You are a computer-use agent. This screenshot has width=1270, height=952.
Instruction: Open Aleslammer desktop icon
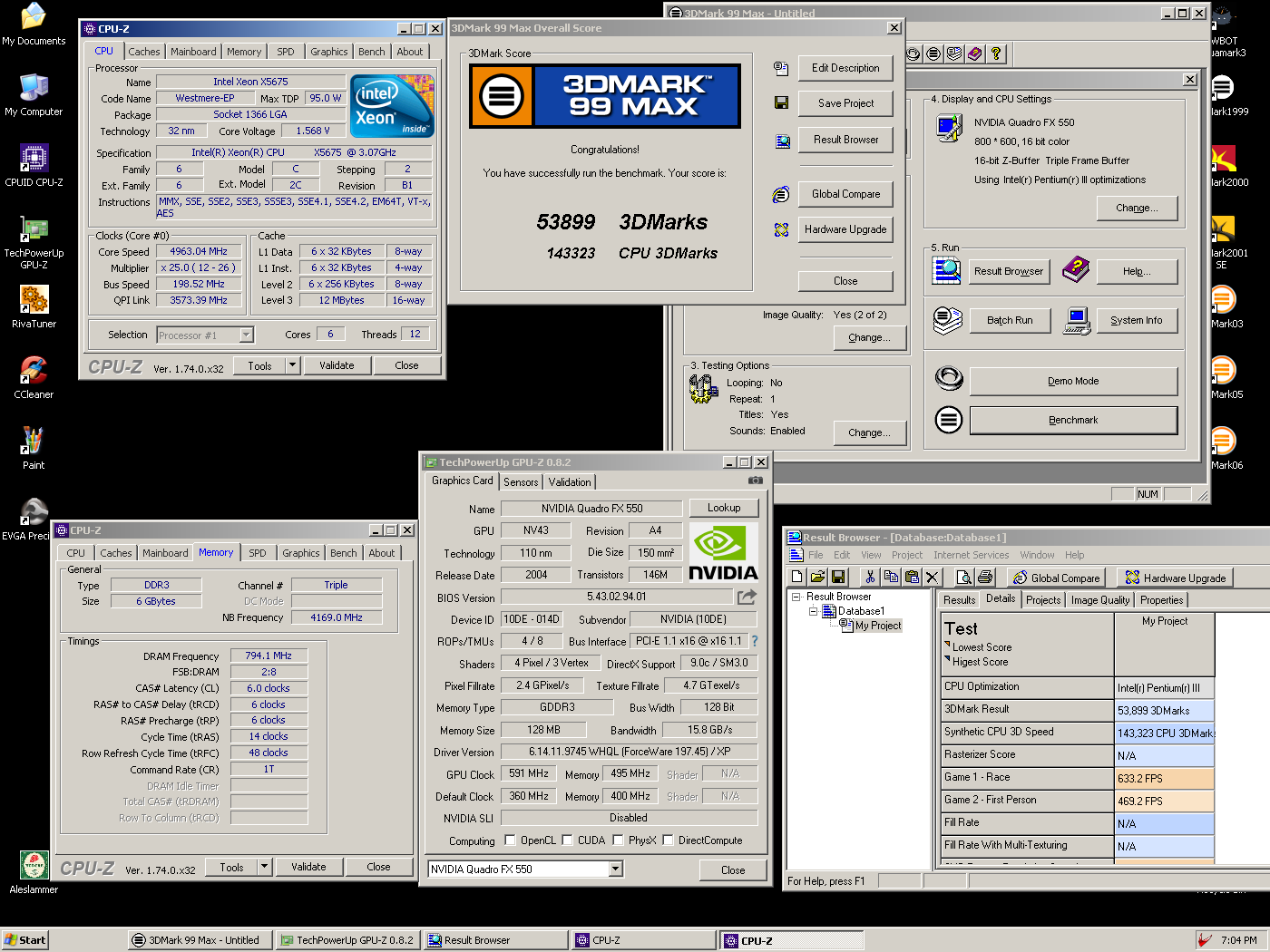[x=34, y=872]
